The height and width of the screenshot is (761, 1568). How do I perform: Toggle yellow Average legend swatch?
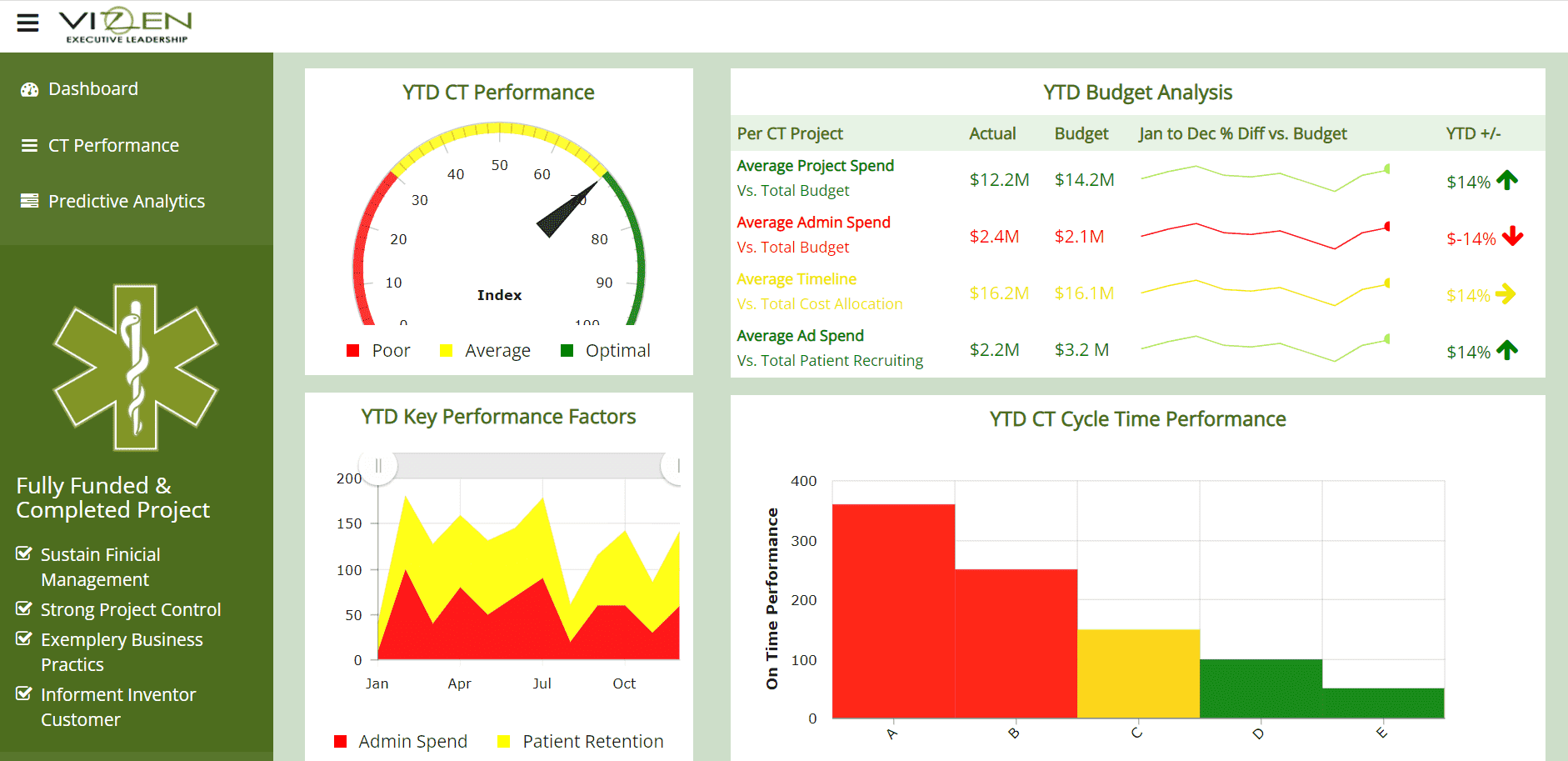tap(446, 351)
